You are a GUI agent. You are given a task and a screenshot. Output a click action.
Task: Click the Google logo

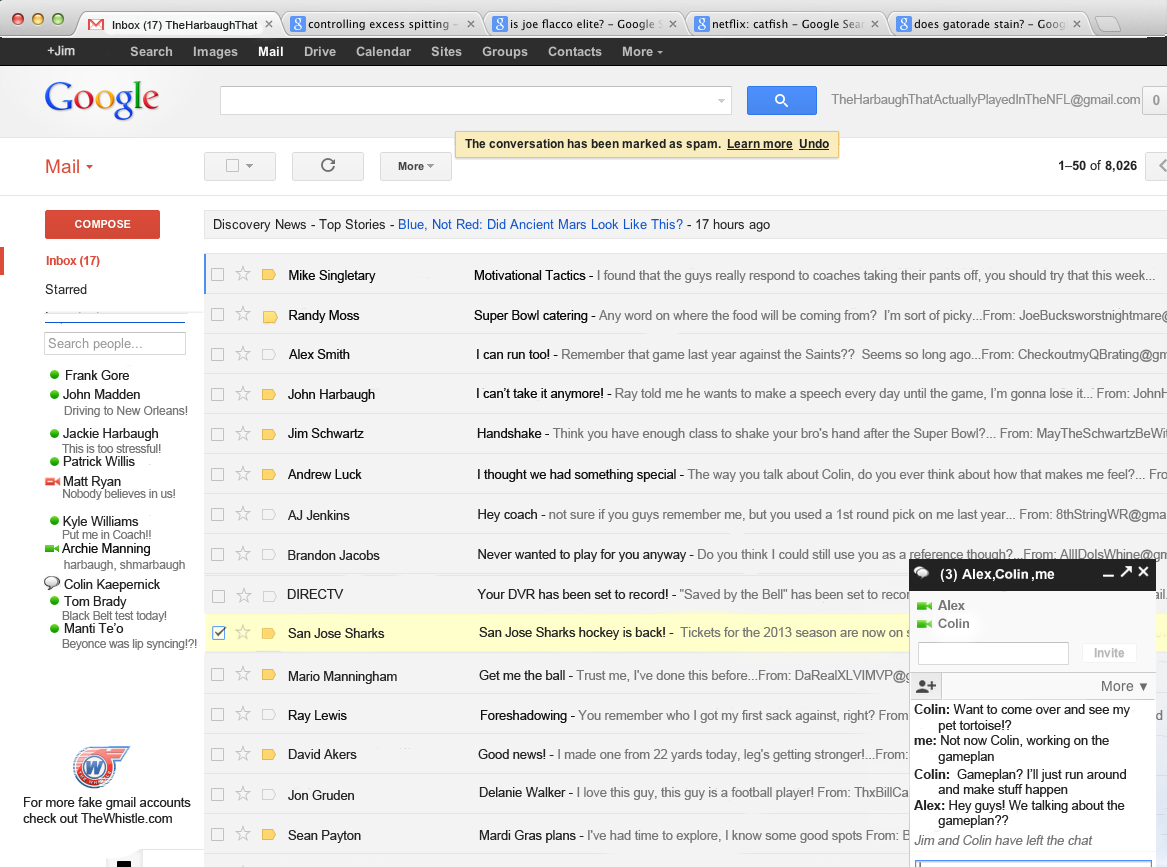[102, 99]
